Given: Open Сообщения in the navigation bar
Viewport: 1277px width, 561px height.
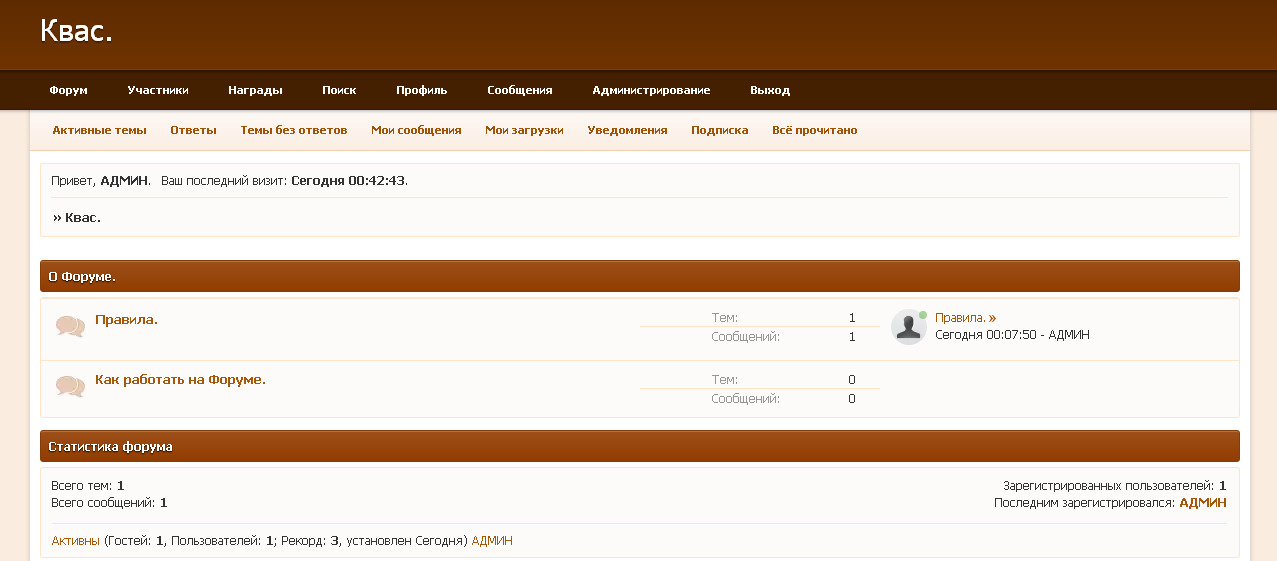Looking at the screenshot, I should pyautogui.click(x=520, y=90).
